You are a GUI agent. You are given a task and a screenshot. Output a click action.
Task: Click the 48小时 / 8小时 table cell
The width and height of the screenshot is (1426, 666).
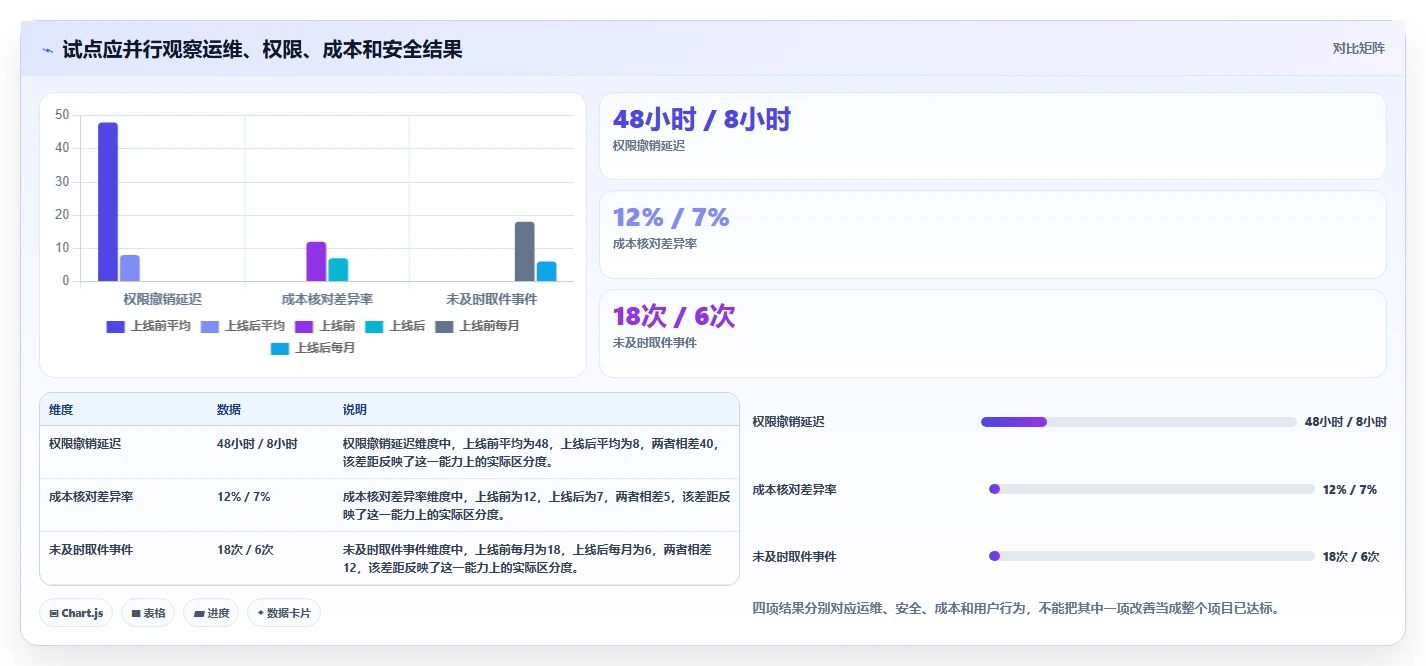click(x=257, y=443)
